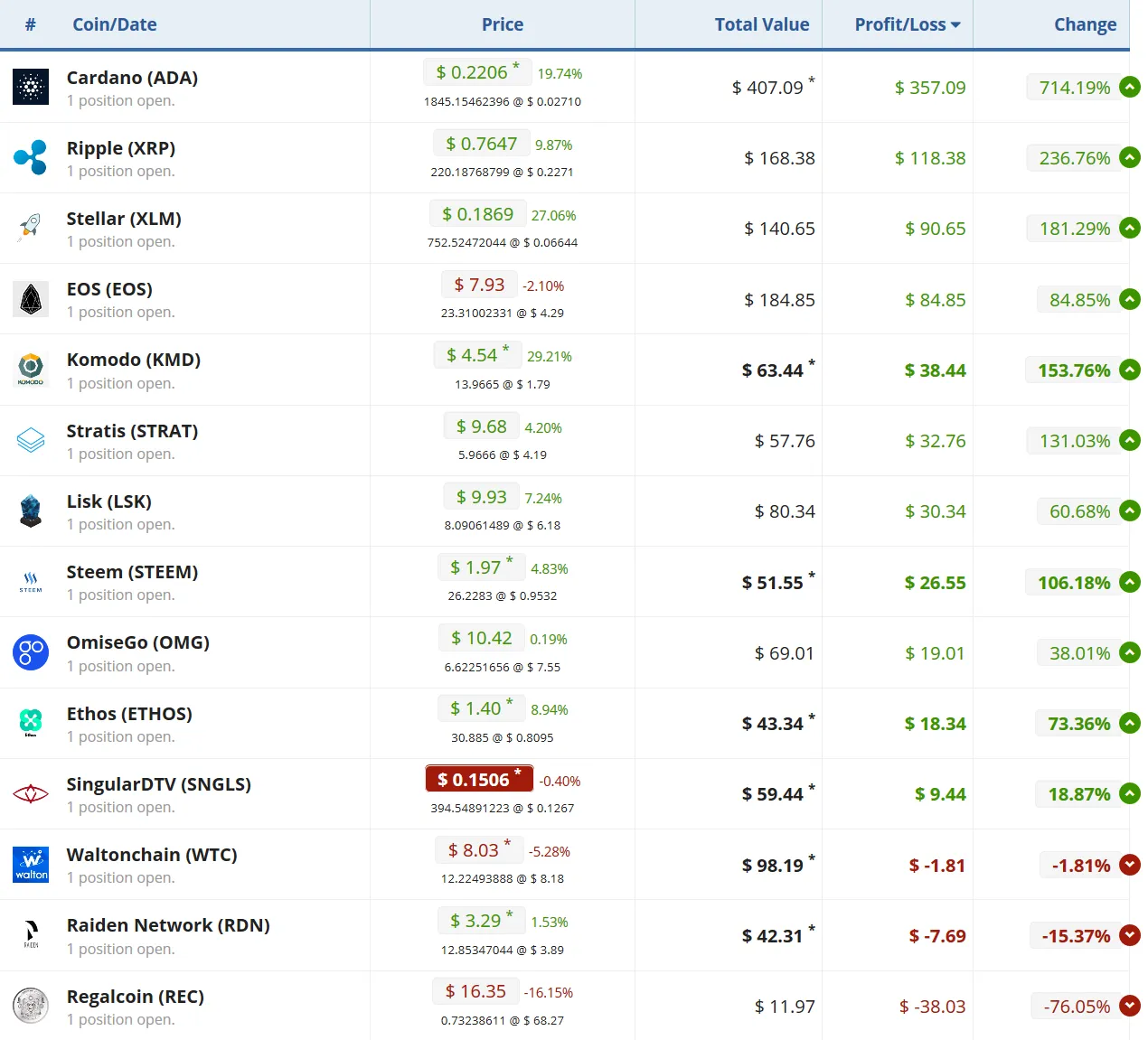Click the red down arrow beside -76.05%
This screenshot has width=1148, height=1040.
pos(1130,1006)
